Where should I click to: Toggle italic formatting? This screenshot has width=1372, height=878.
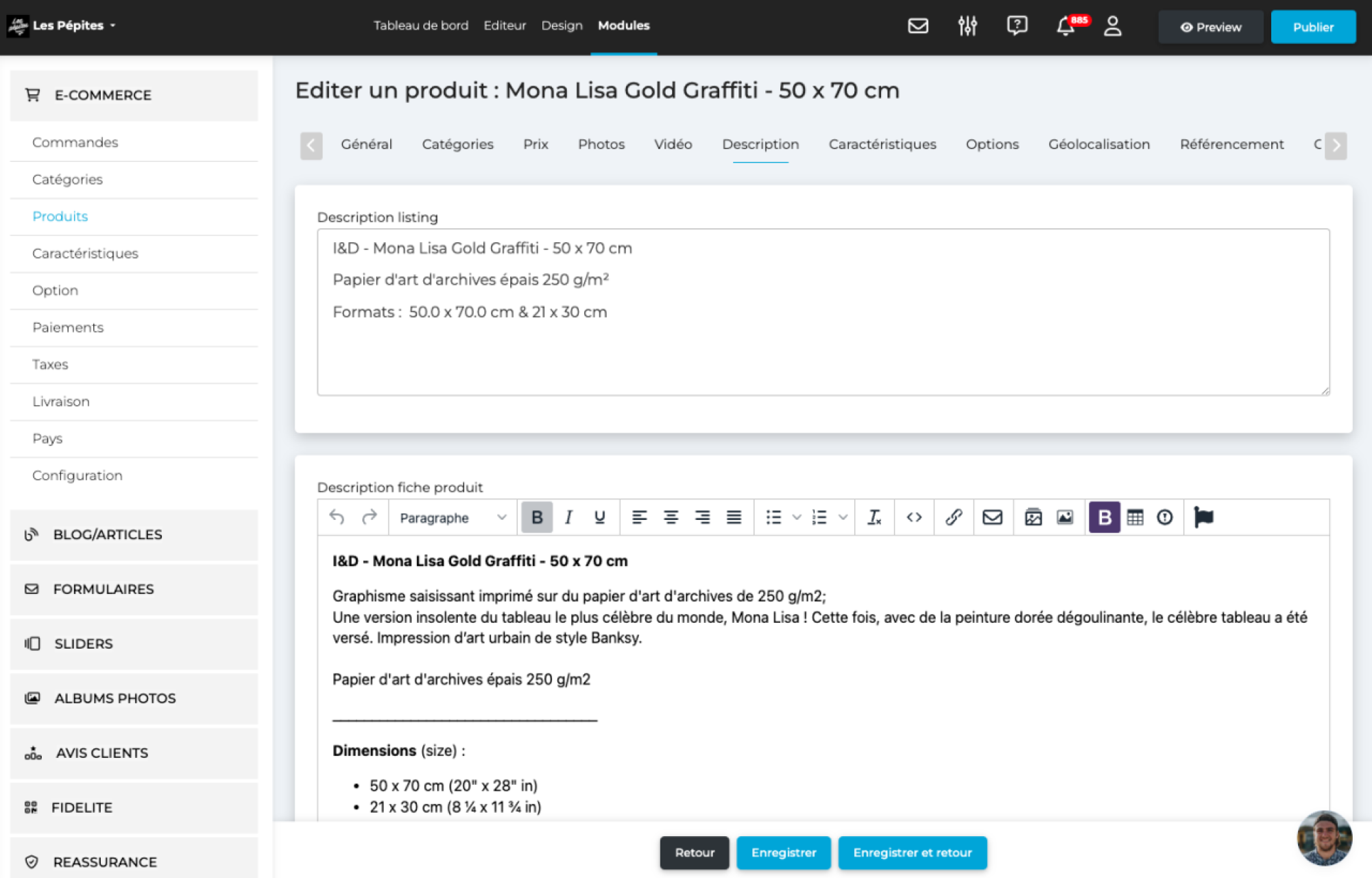(568, 517)
